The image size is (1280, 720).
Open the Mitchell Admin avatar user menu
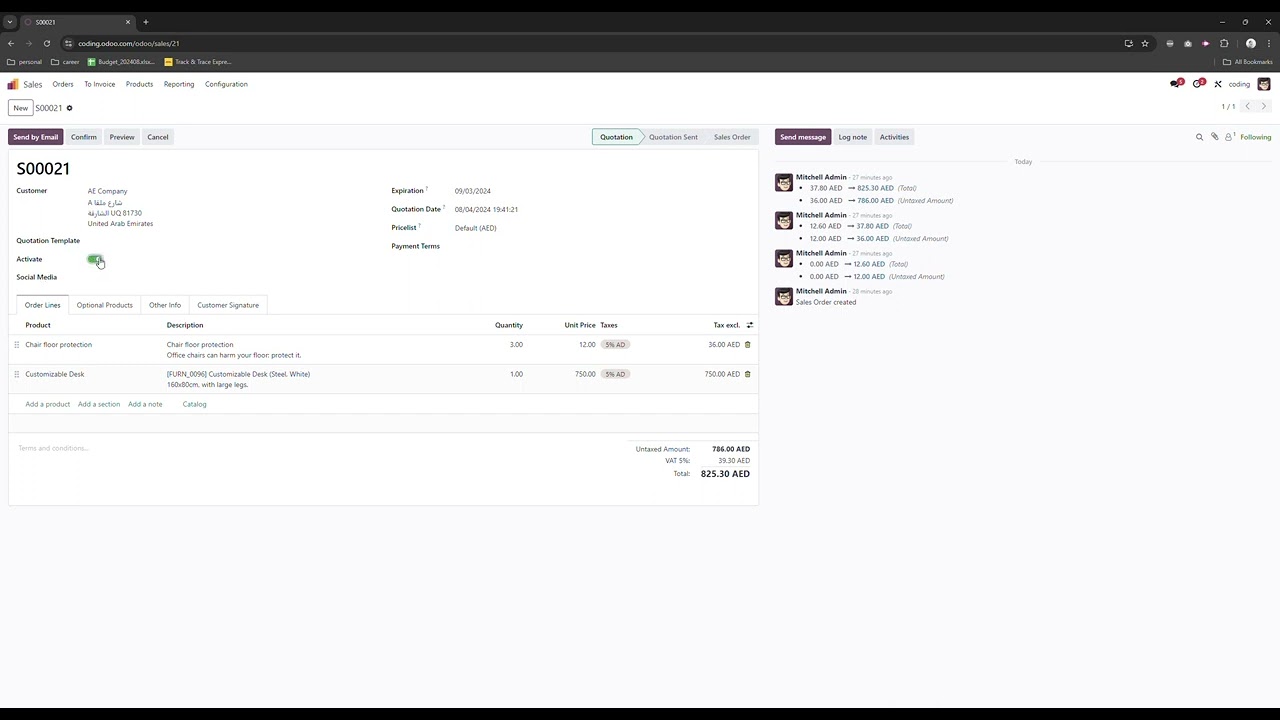(1264, 84)
